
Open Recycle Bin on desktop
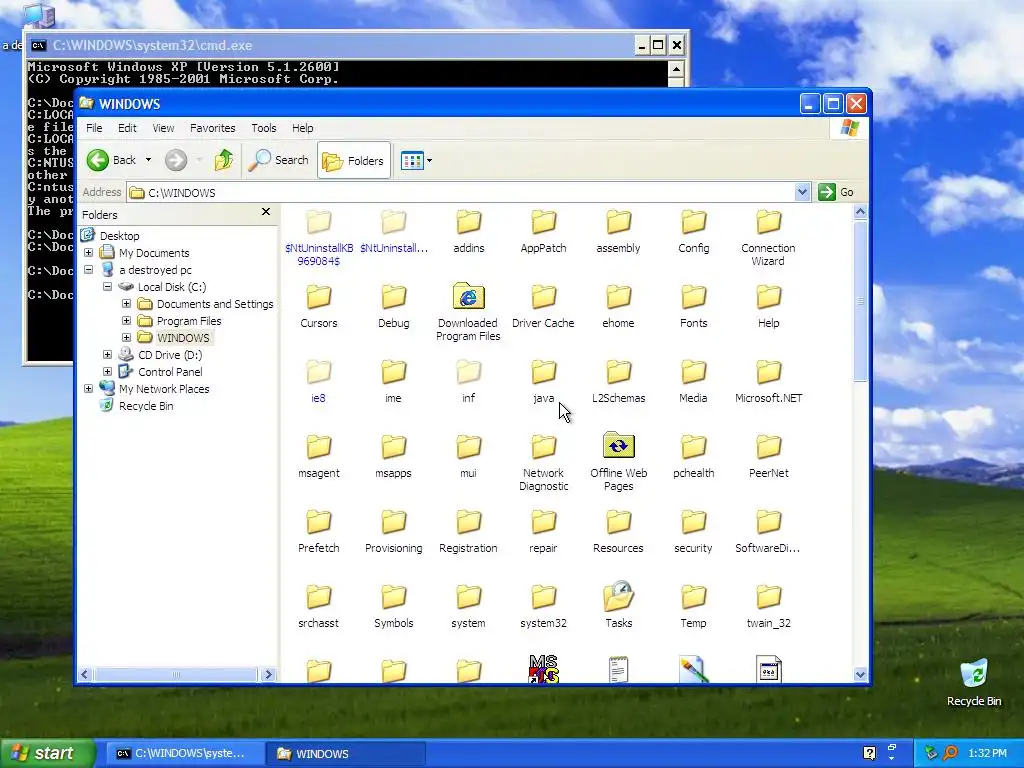tap(974, 683)
